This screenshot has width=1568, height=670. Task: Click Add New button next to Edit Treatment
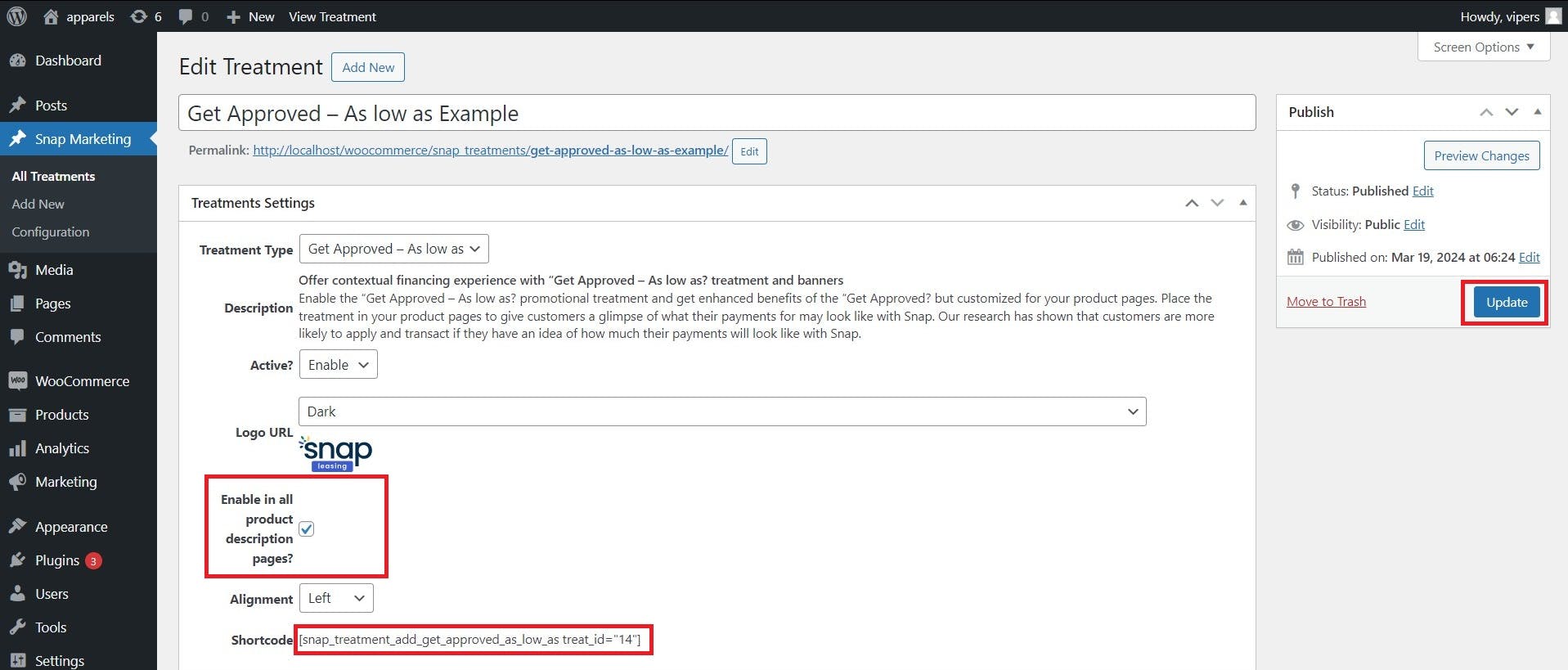pyautogui.click(x=368, y=67)
